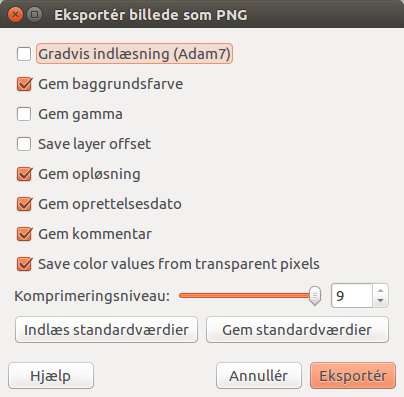Click the Komprimeringsniveau slider handle
The image size is (404, 397).
click(315, 296)
